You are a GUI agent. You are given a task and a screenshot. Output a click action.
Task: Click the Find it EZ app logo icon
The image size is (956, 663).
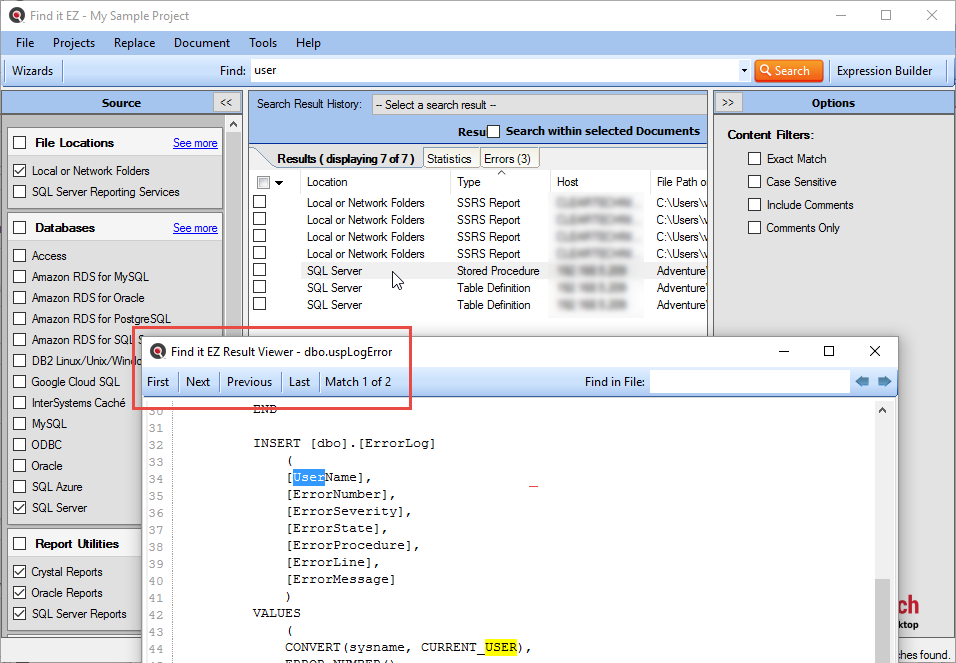point(16,15)
